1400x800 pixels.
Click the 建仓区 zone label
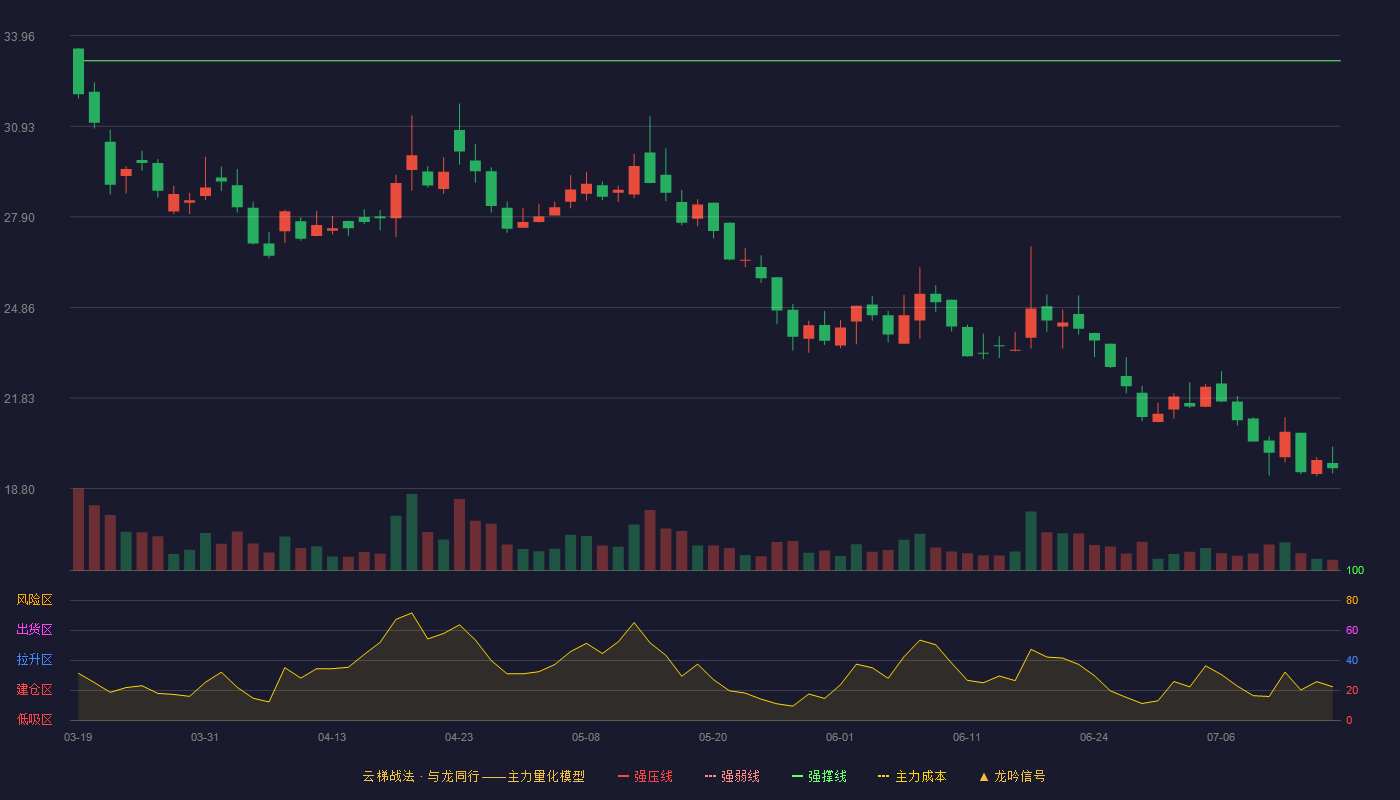click(x=34, y=690)
